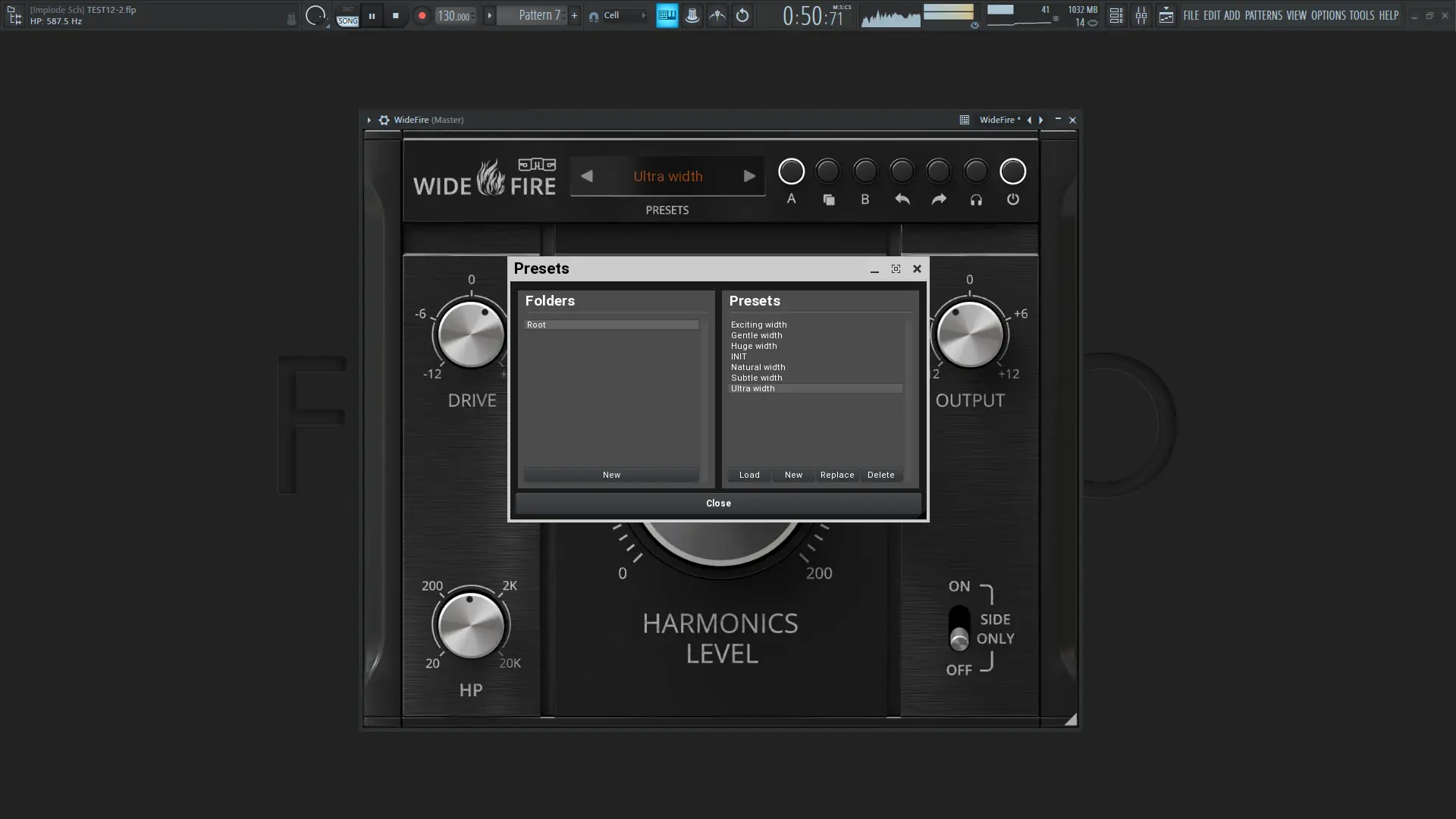Select the Natural width preset
The width and height of the screenshot is (1456, 819).
pyautogui.click(x=758, y=367)
